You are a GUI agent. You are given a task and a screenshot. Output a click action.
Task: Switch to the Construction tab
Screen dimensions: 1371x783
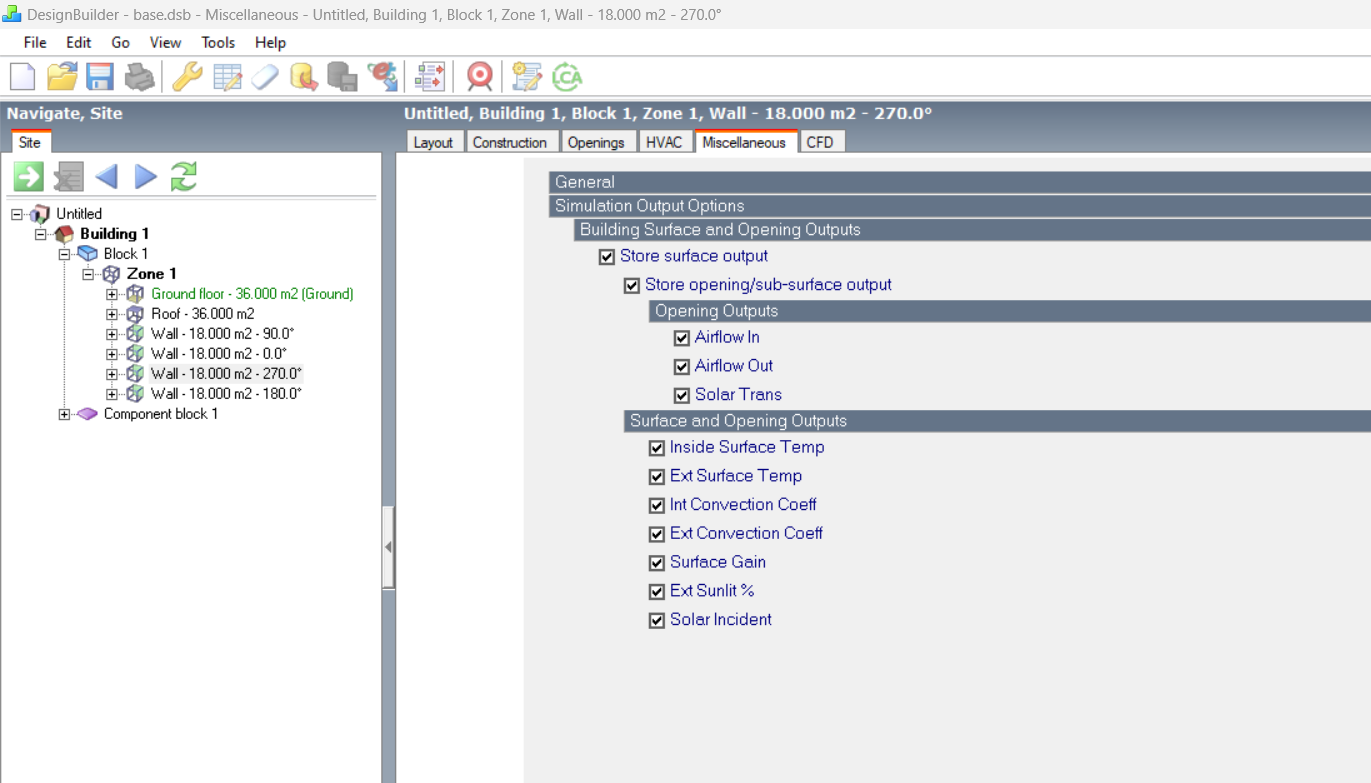(x=510, y=142)
